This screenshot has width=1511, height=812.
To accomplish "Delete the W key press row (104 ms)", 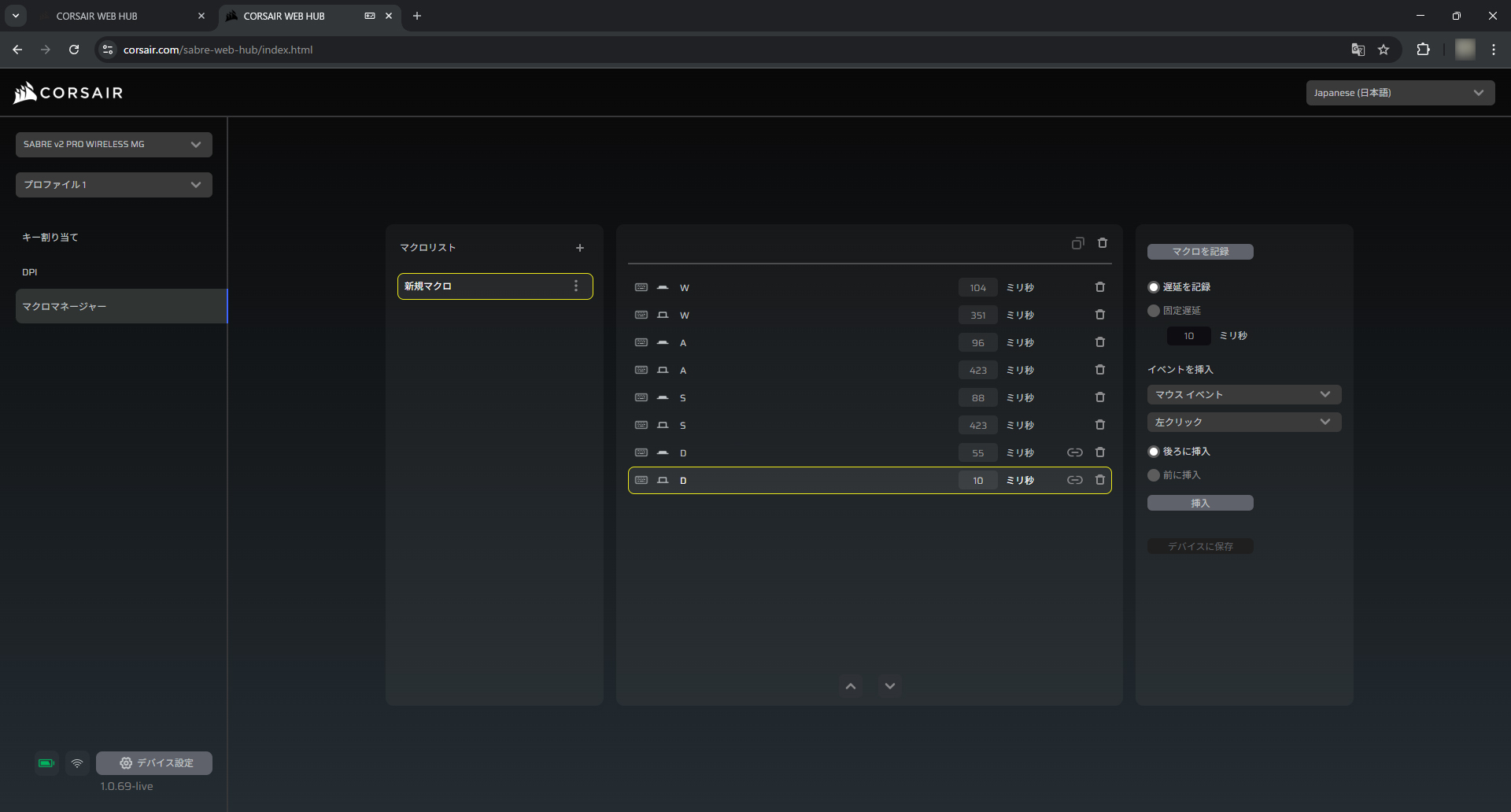I will point(1100,287).
